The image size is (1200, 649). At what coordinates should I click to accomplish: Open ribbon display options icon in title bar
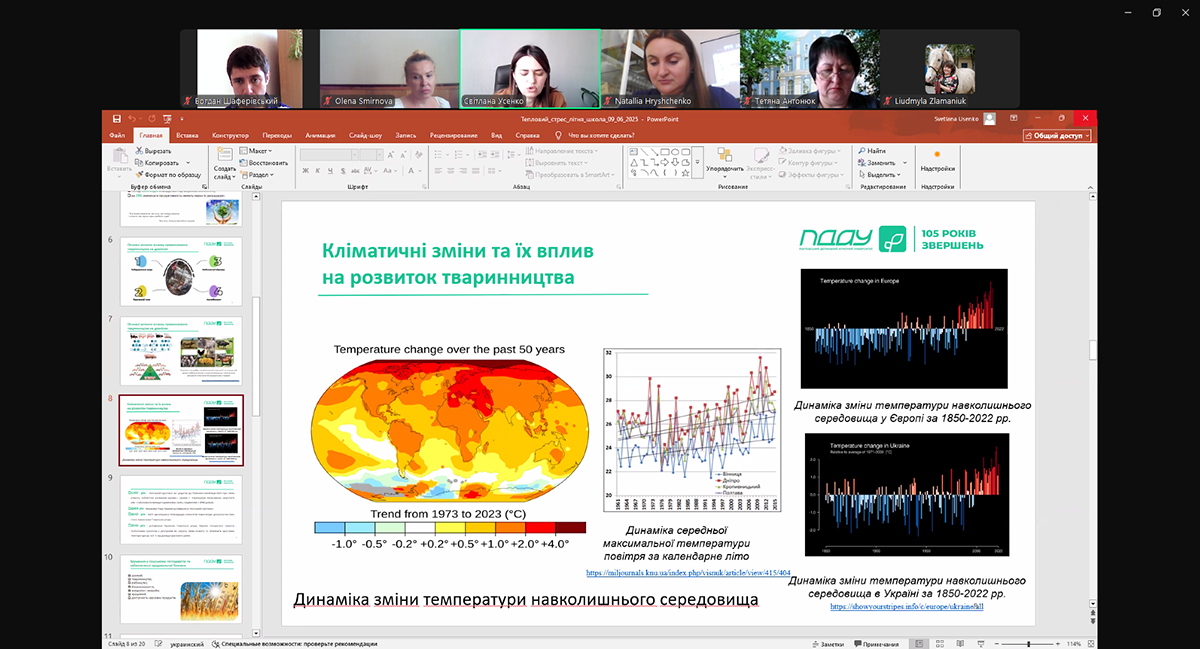coord(1013,119)
